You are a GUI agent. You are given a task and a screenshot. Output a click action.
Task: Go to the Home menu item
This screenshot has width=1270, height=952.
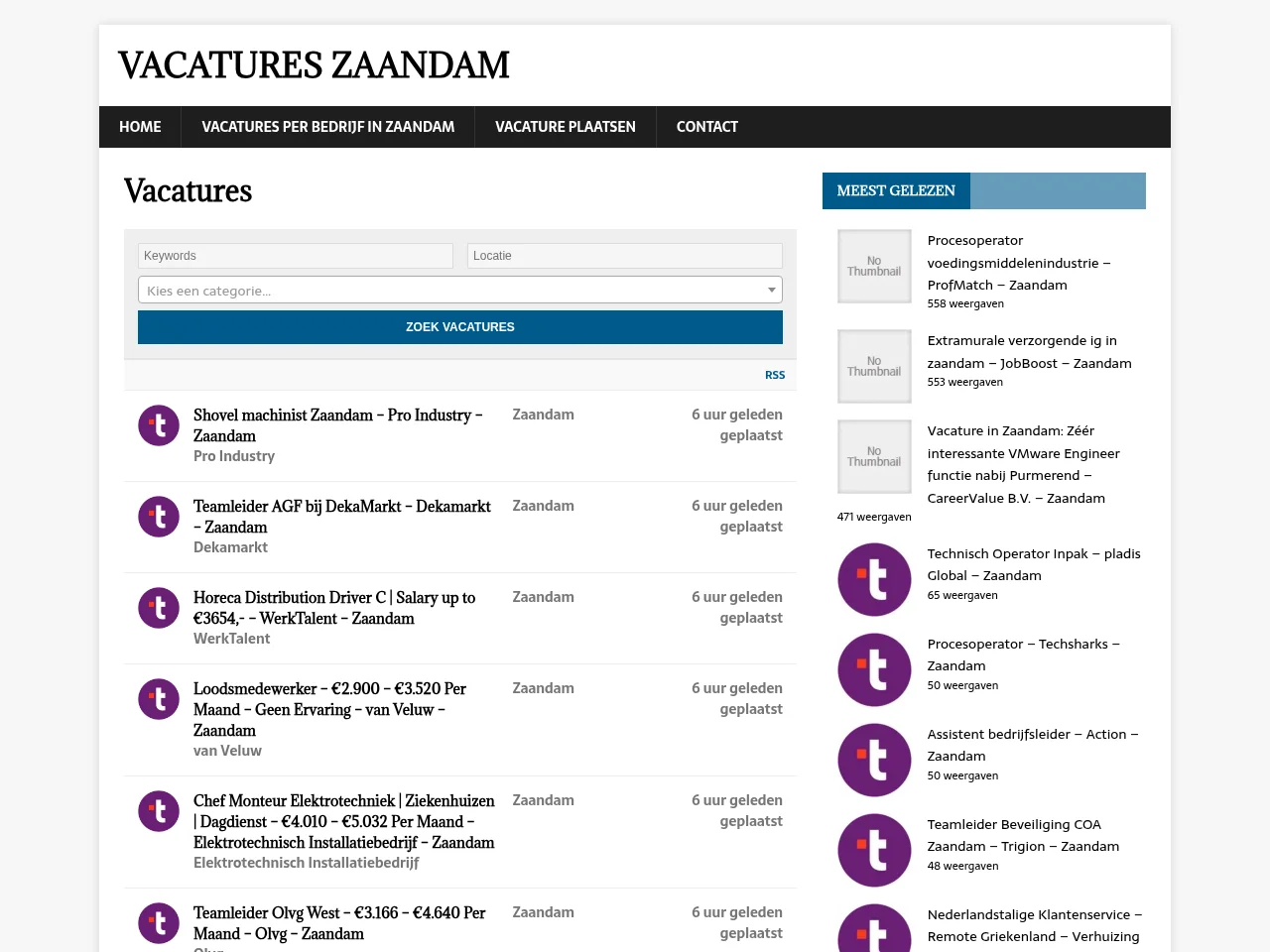pos(140,127)
